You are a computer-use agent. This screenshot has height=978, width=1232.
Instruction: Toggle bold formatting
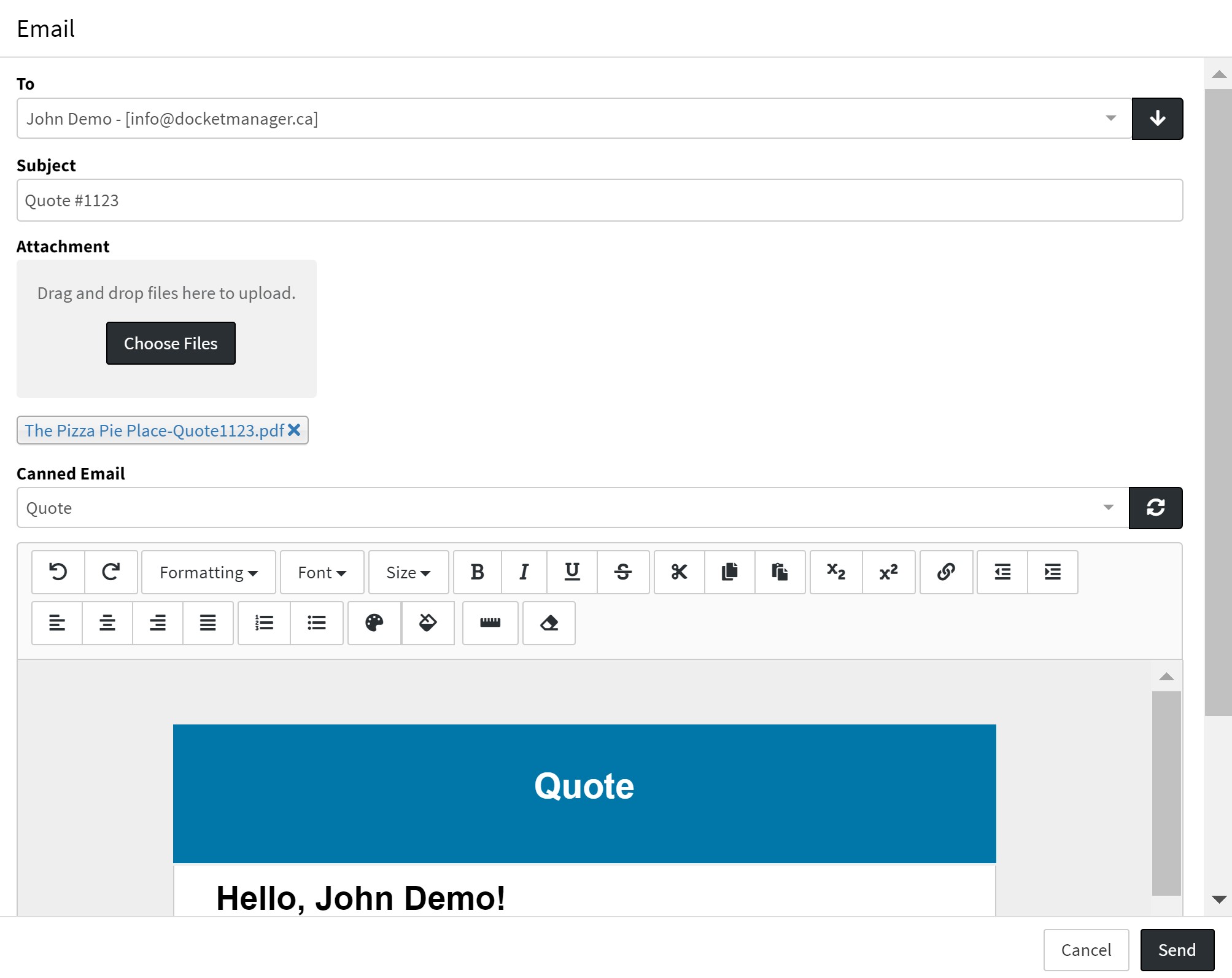click(x=477, y=572)
